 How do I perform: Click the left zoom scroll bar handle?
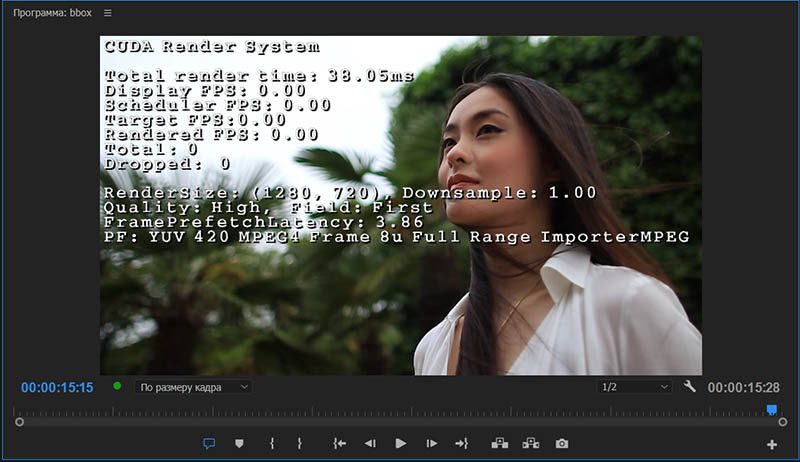[x=19, y=422]
